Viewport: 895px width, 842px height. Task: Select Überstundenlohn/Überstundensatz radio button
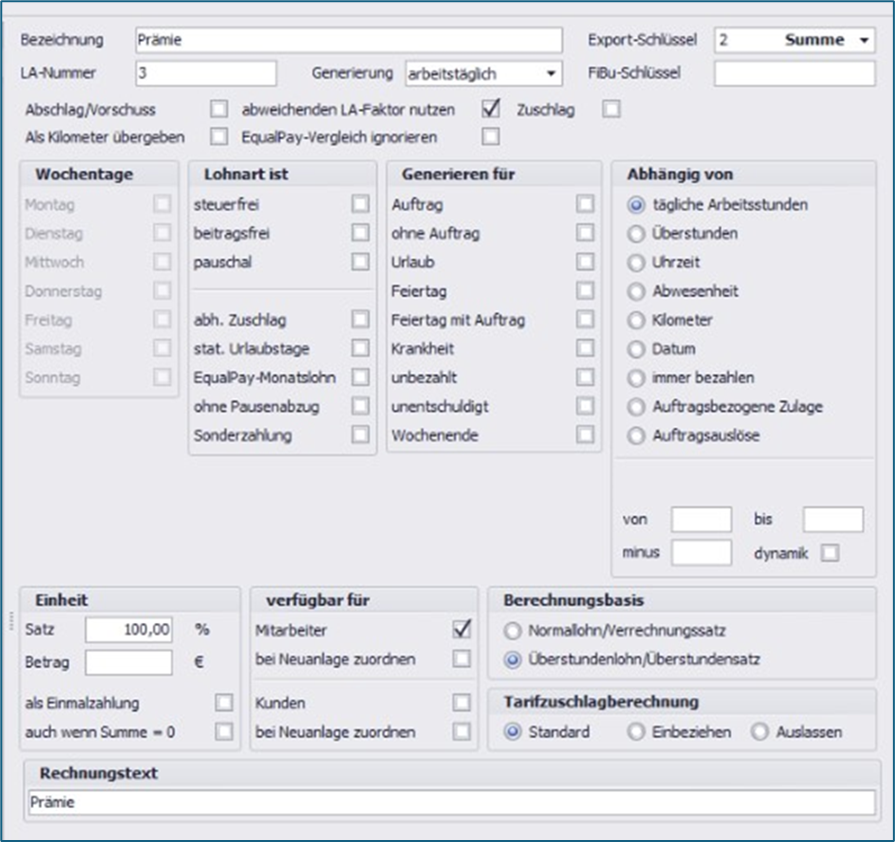pyautogui.click(x=513, y=660)
